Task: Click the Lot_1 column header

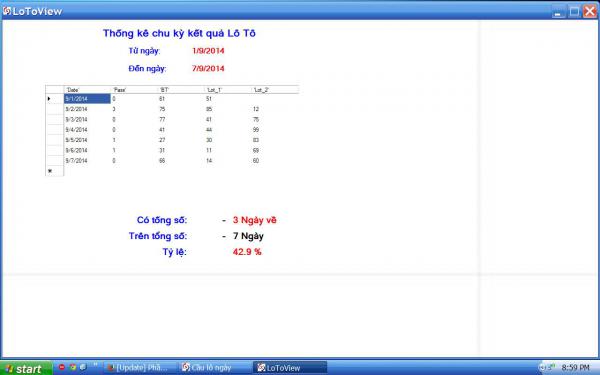Action: tap(228, 90)
